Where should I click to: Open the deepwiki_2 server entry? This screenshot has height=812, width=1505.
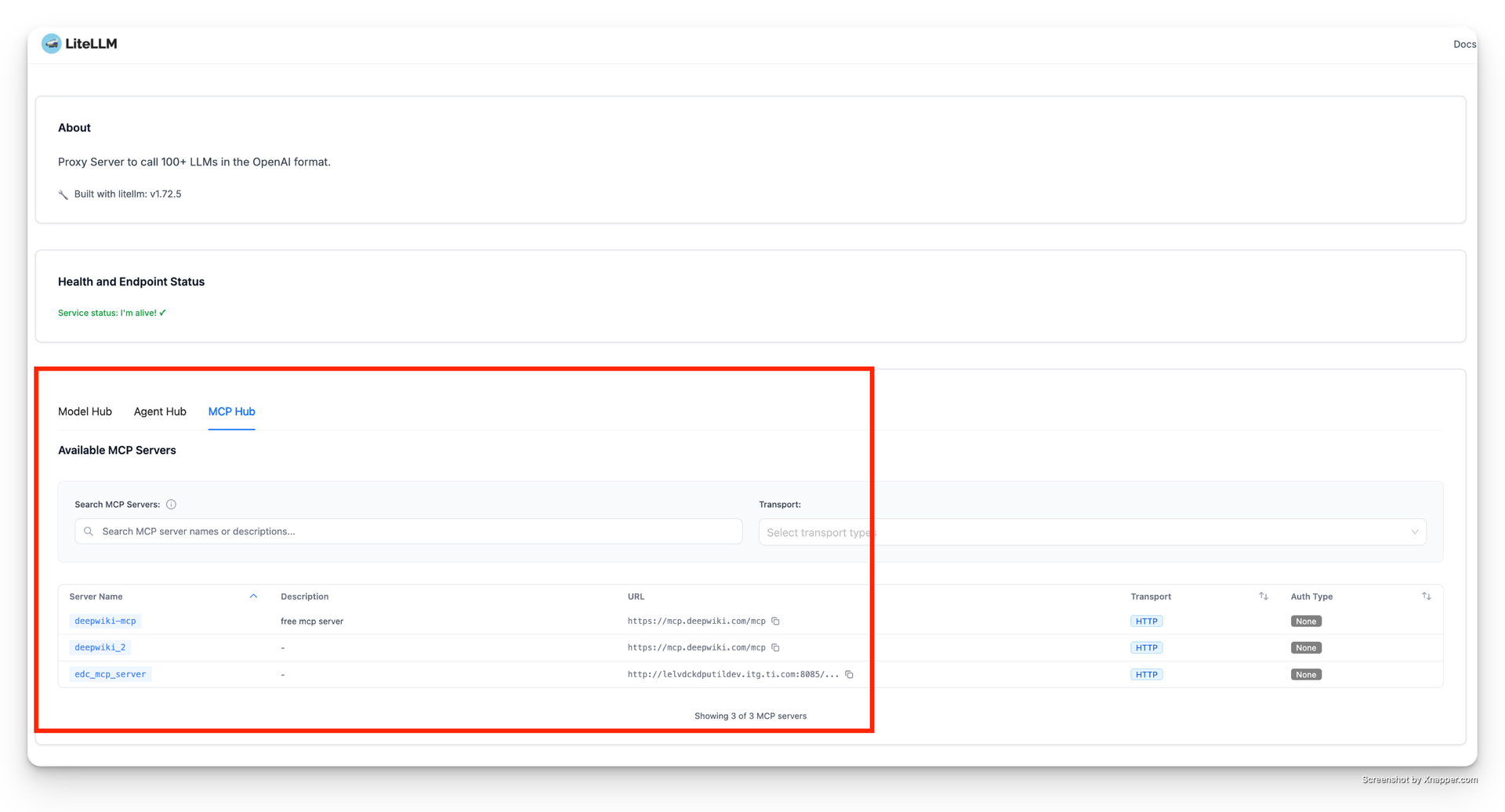100,648
